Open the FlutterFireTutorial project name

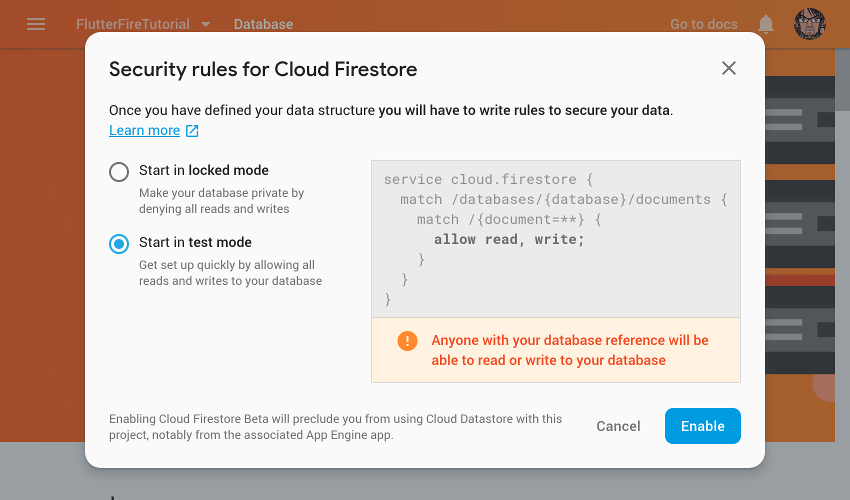(133, 24)
